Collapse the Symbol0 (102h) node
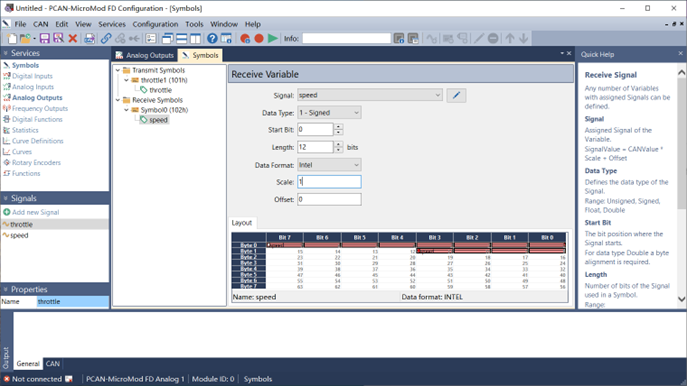This screenshot has height=386, width=687. click(126, 110)
